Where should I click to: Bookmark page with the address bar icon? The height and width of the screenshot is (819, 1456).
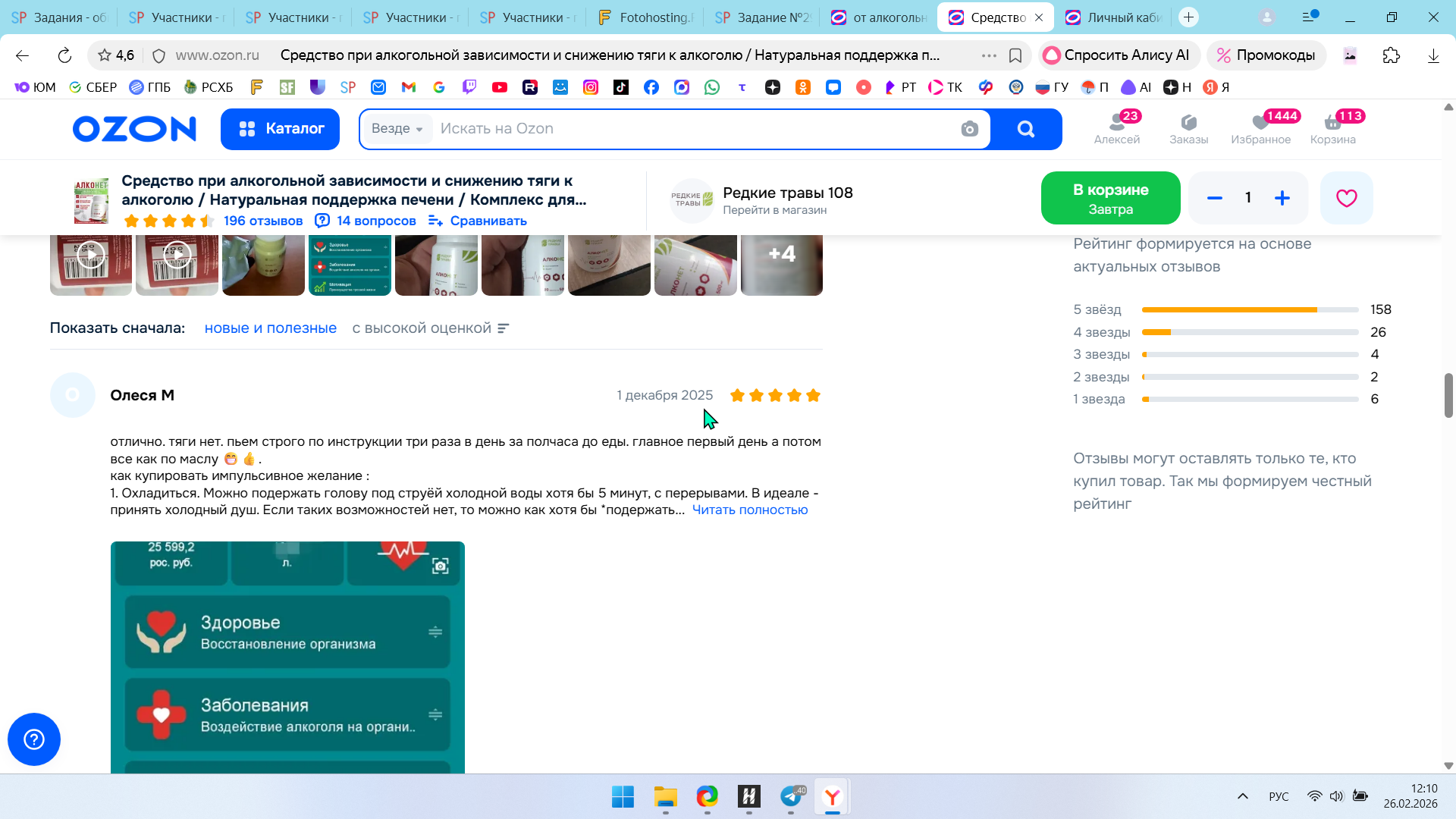coord(1015,55)
